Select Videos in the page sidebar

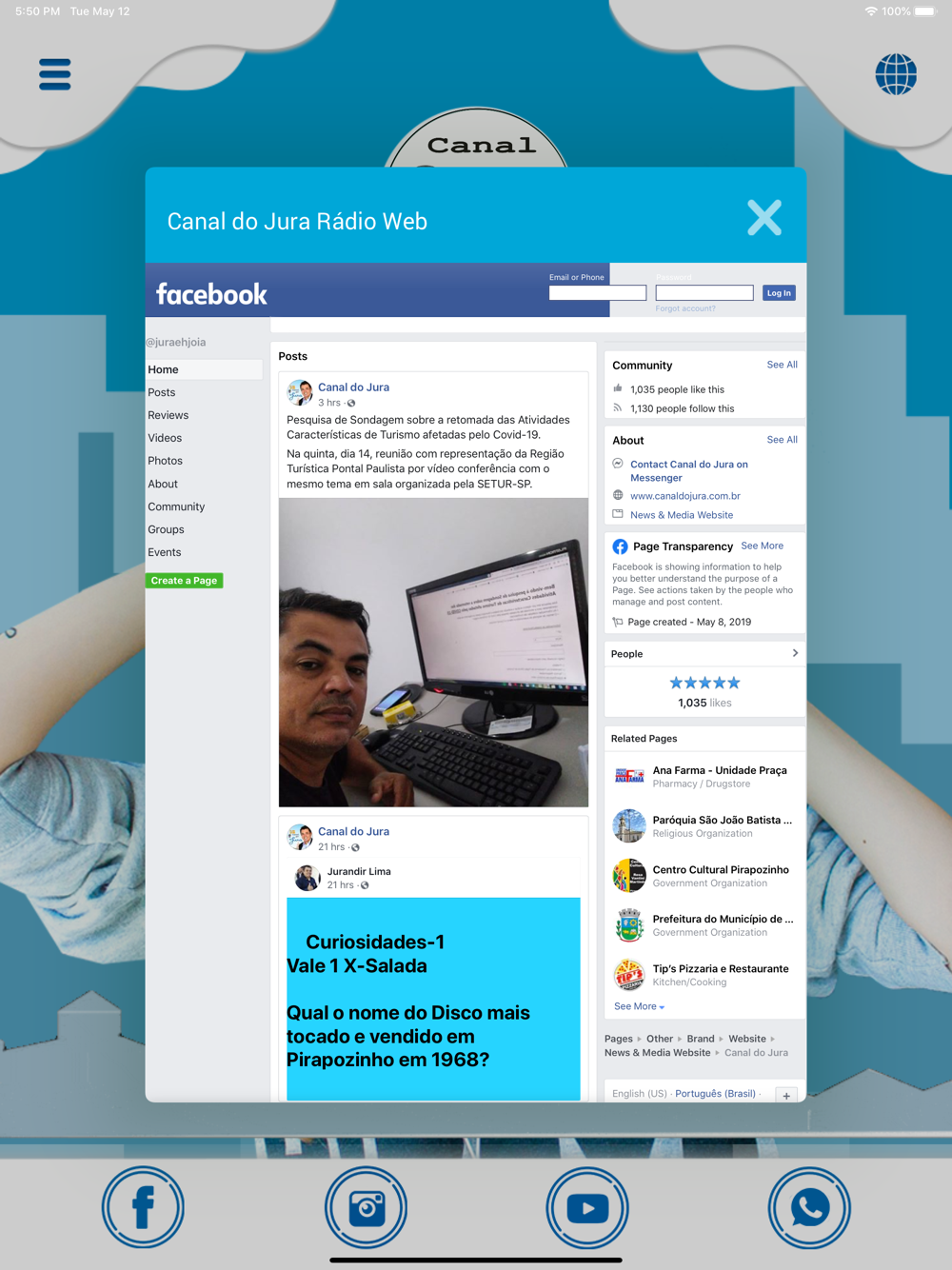165,438
